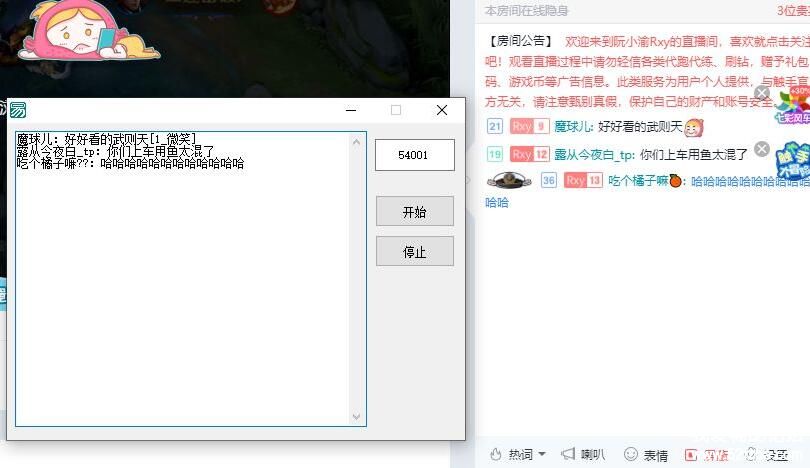Click the 开始 (start) button
Screen dimensions: 810x468
(415, 211)
